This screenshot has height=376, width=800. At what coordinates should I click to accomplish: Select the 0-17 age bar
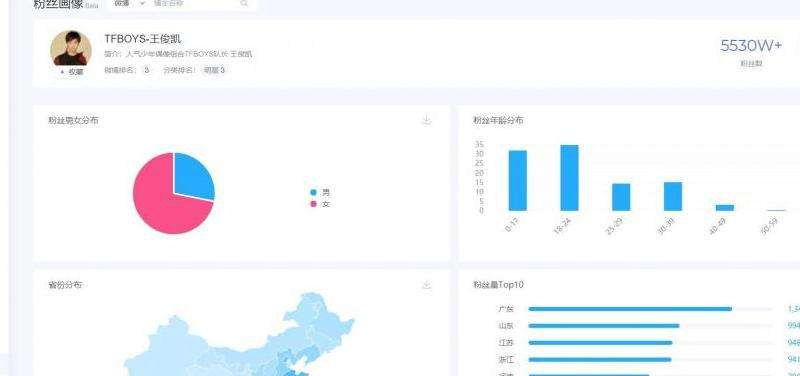point(517,181)
